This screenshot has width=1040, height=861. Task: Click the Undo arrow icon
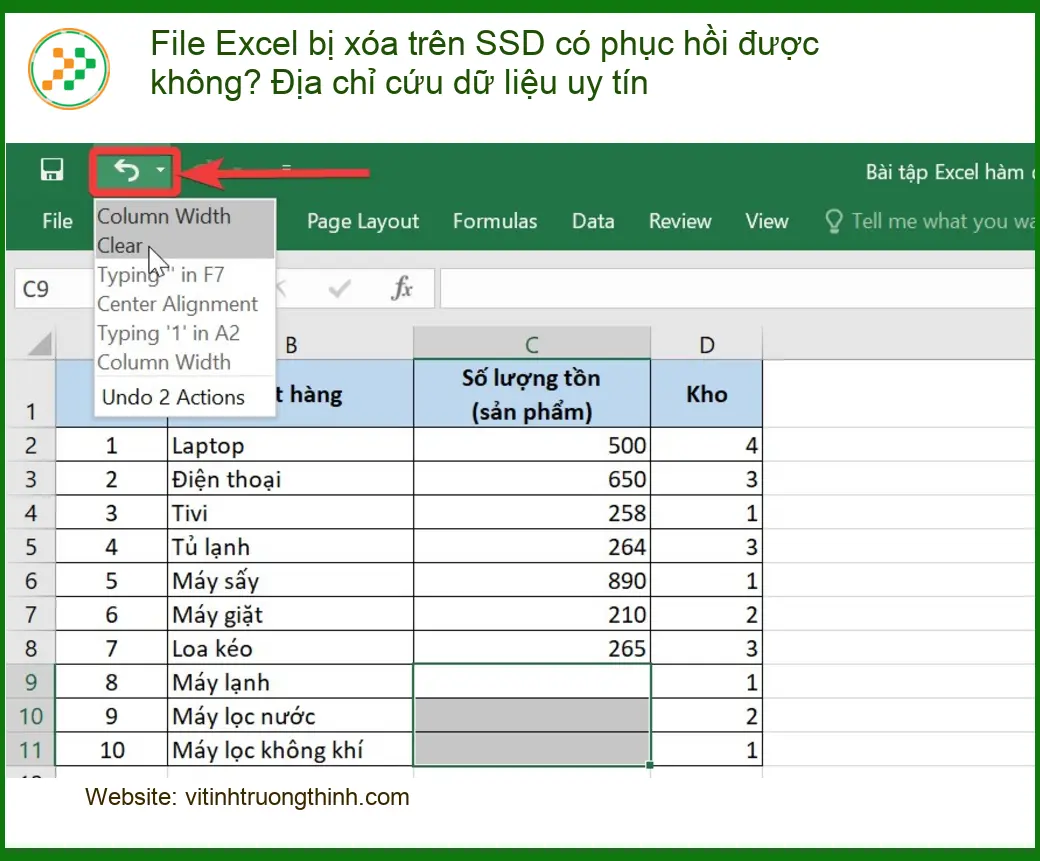126,170
